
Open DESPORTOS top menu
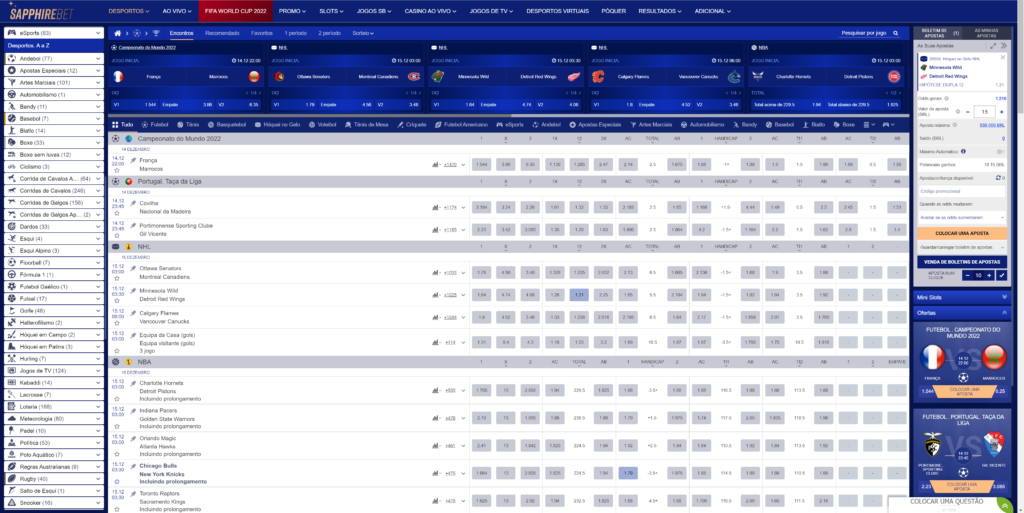(129, 11)
